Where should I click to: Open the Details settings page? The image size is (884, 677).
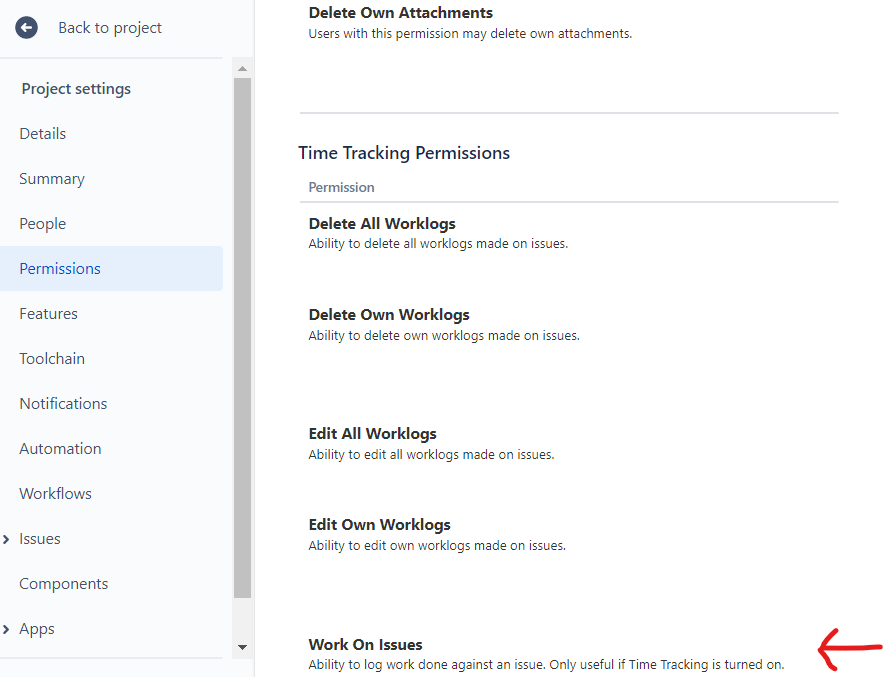tap(43, 134)
